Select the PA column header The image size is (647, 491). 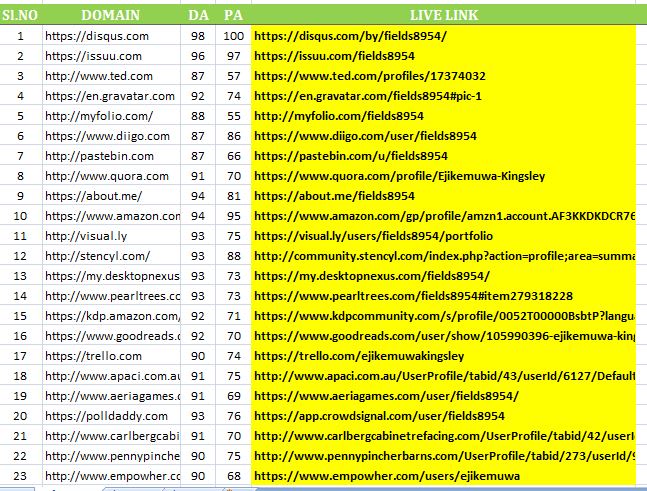(233, 15)
